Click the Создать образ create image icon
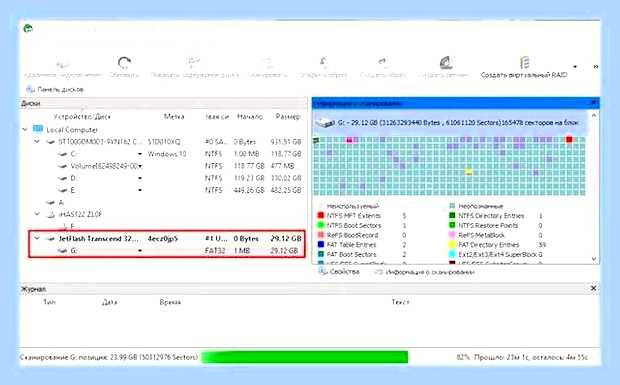Image resolution: width=620 pixels, height=385 pixels. (x=382, y=62)
